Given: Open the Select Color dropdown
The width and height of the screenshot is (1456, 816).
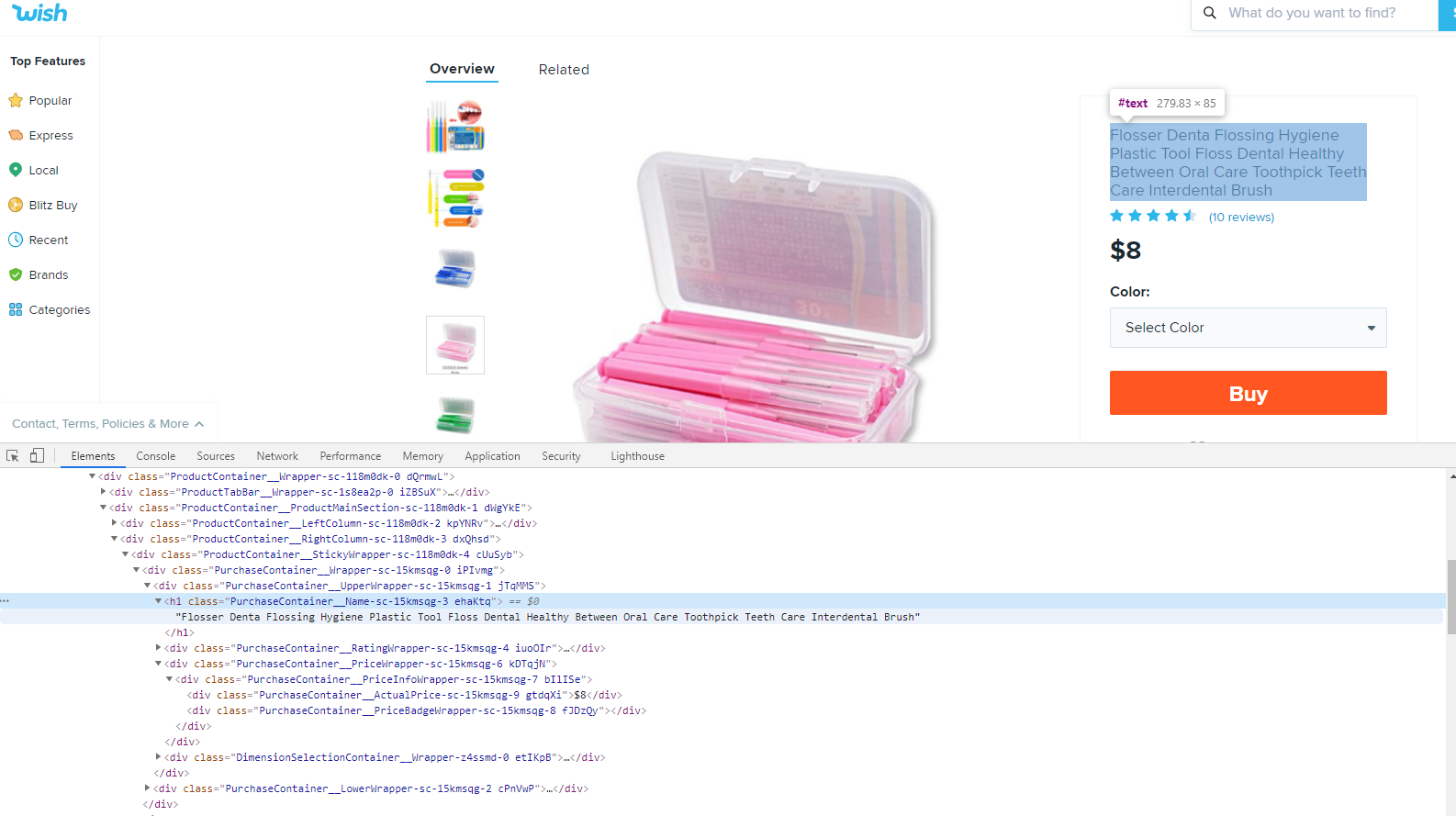Looking at the screenshot, I should 1248,328.
